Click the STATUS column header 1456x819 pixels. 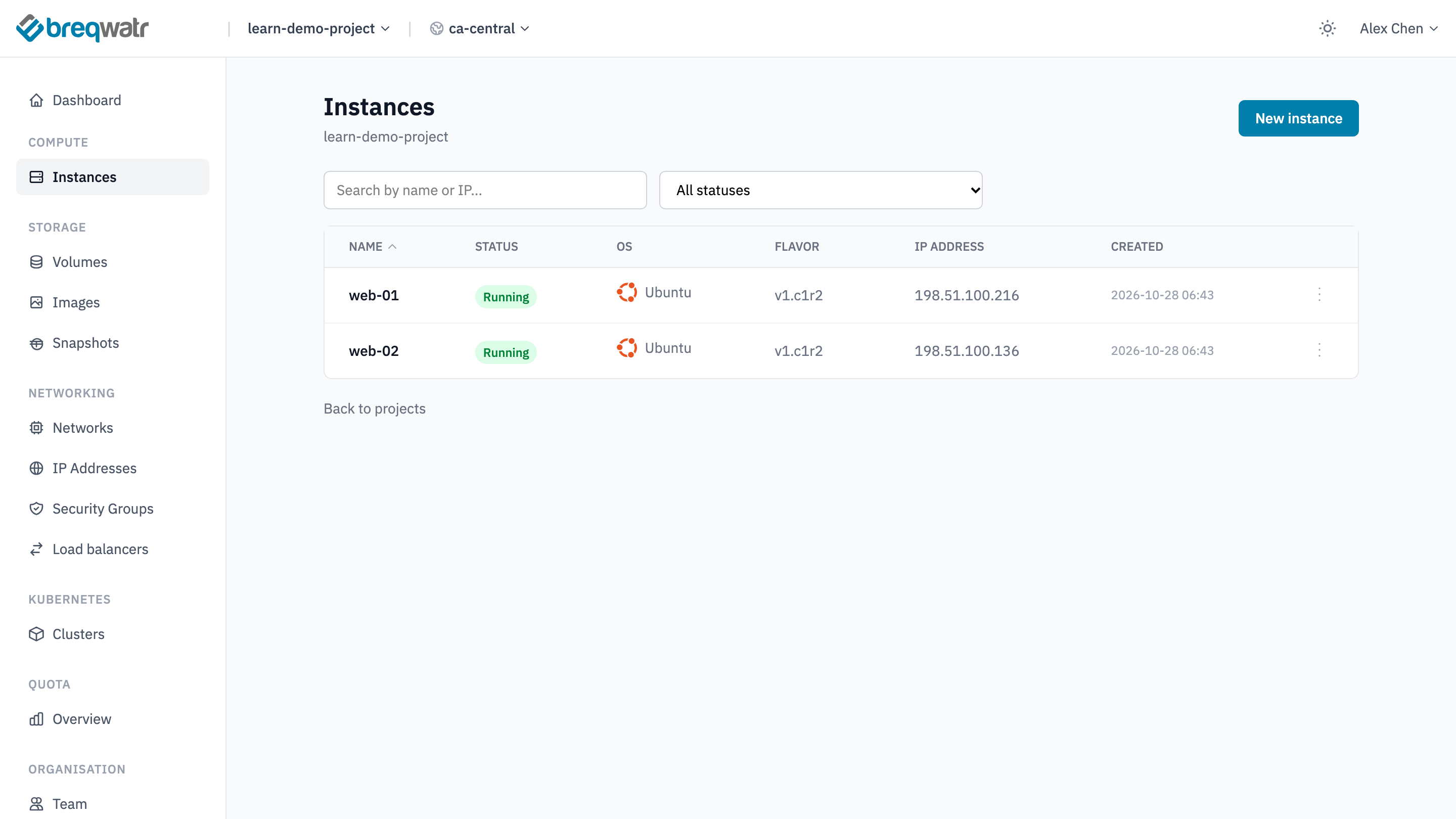[x=496, y=246]
